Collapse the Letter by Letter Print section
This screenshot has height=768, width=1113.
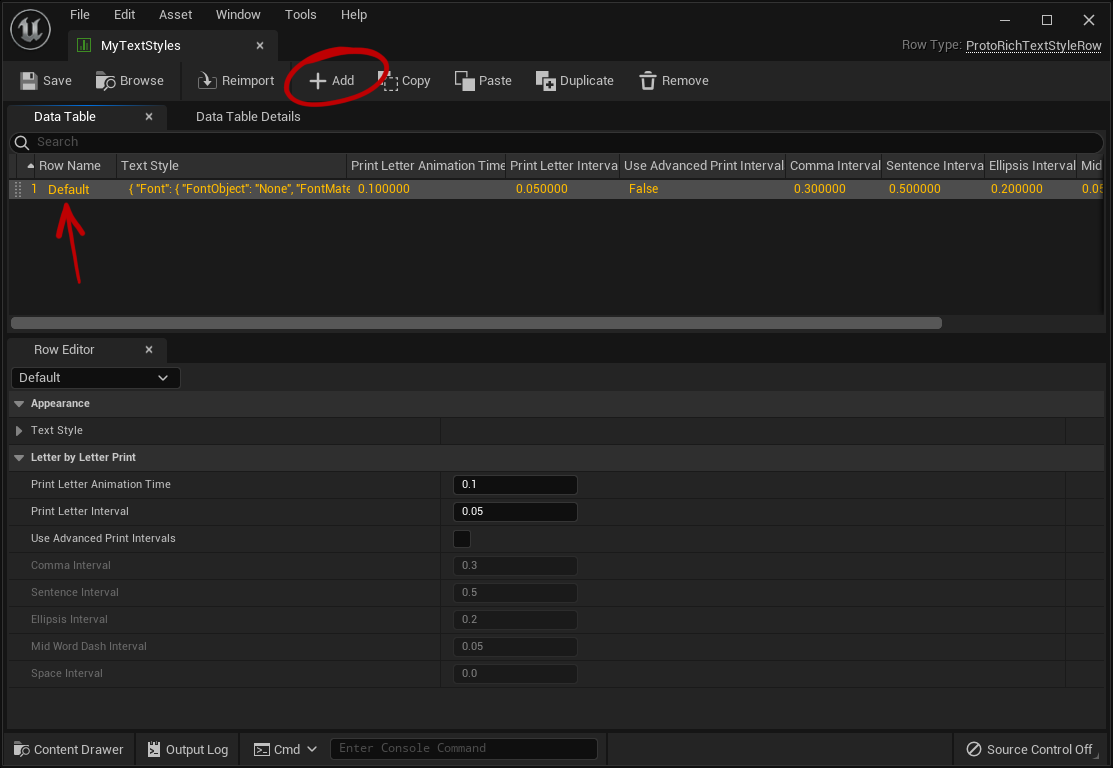click(x=19, y=458)
